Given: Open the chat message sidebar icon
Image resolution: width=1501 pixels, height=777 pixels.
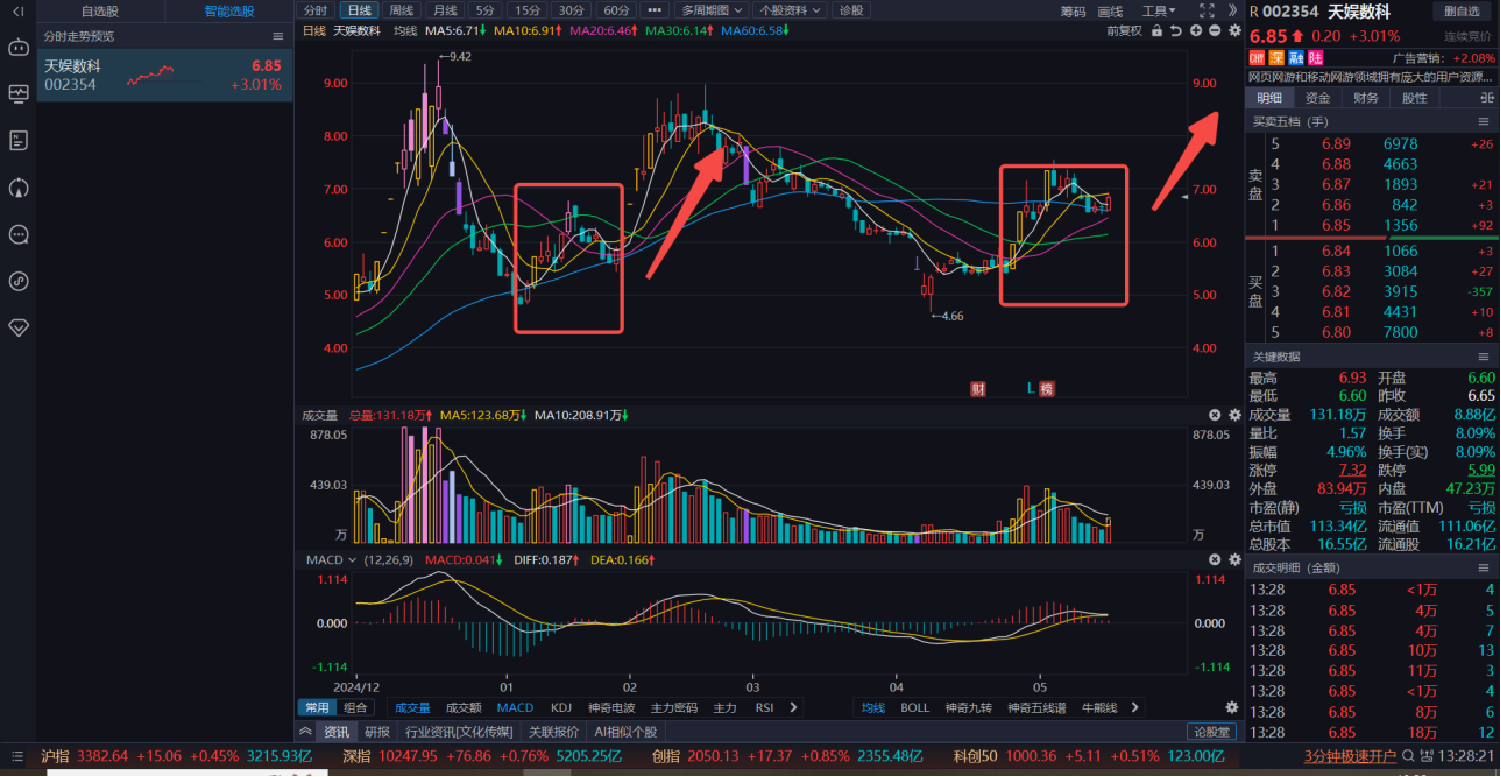Looking at the screenshot, I should 18,234.
